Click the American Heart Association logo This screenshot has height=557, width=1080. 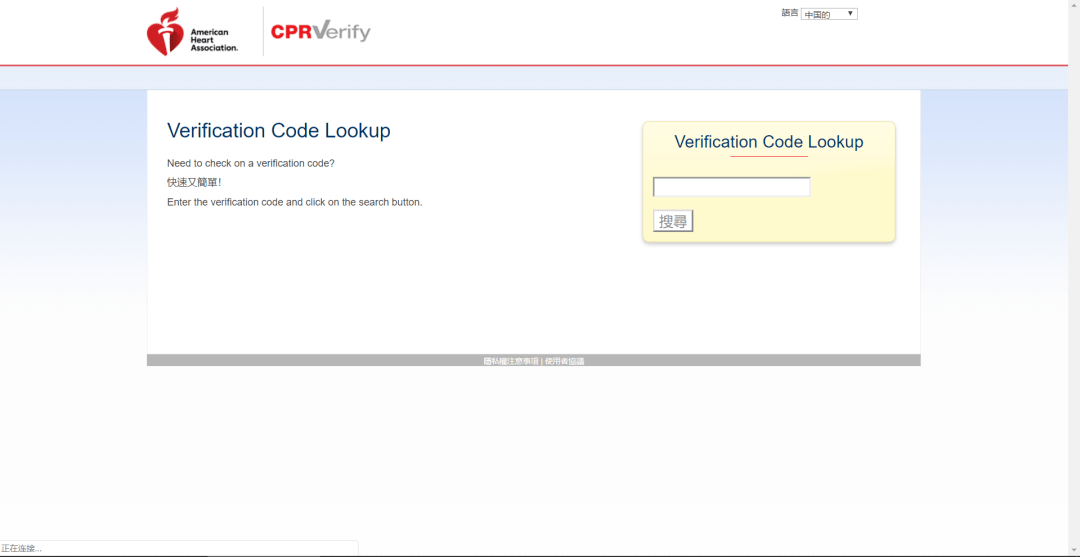click(192, 32)
